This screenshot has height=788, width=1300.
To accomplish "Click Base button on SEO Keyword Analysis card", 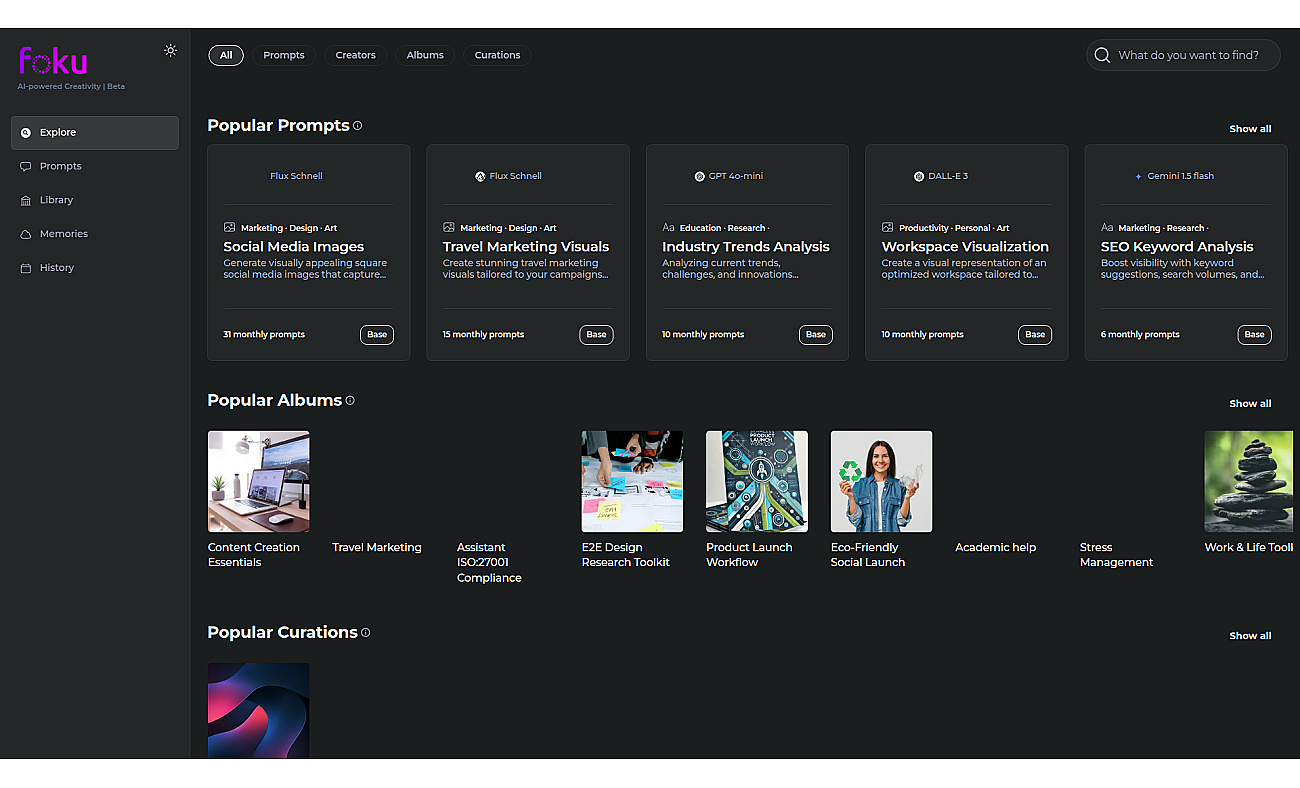I will 1255,335.
